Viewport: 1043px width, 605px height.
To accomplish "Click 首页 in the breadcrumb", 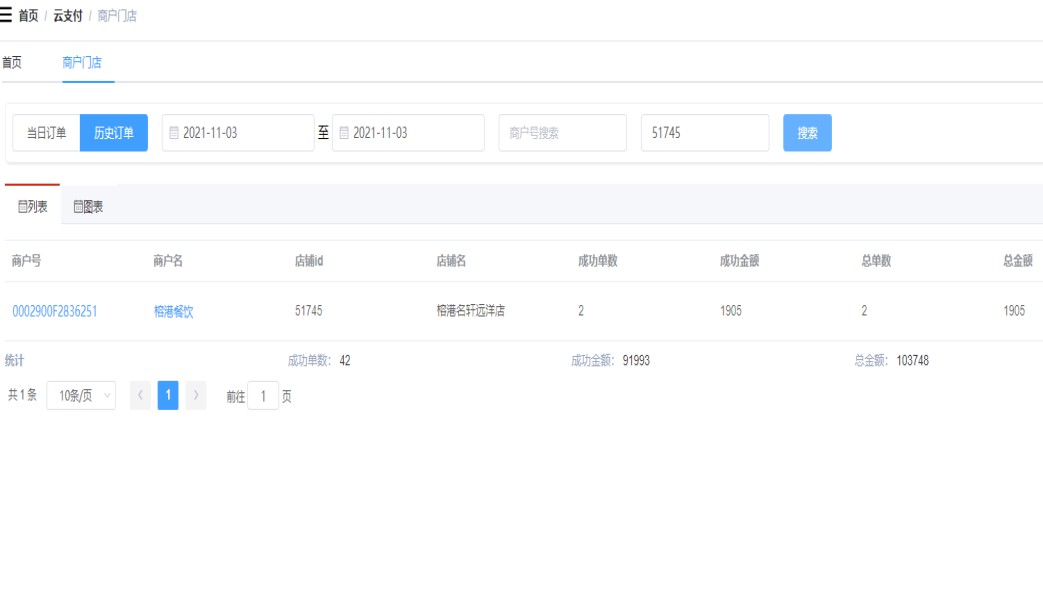I will (28, 16).
